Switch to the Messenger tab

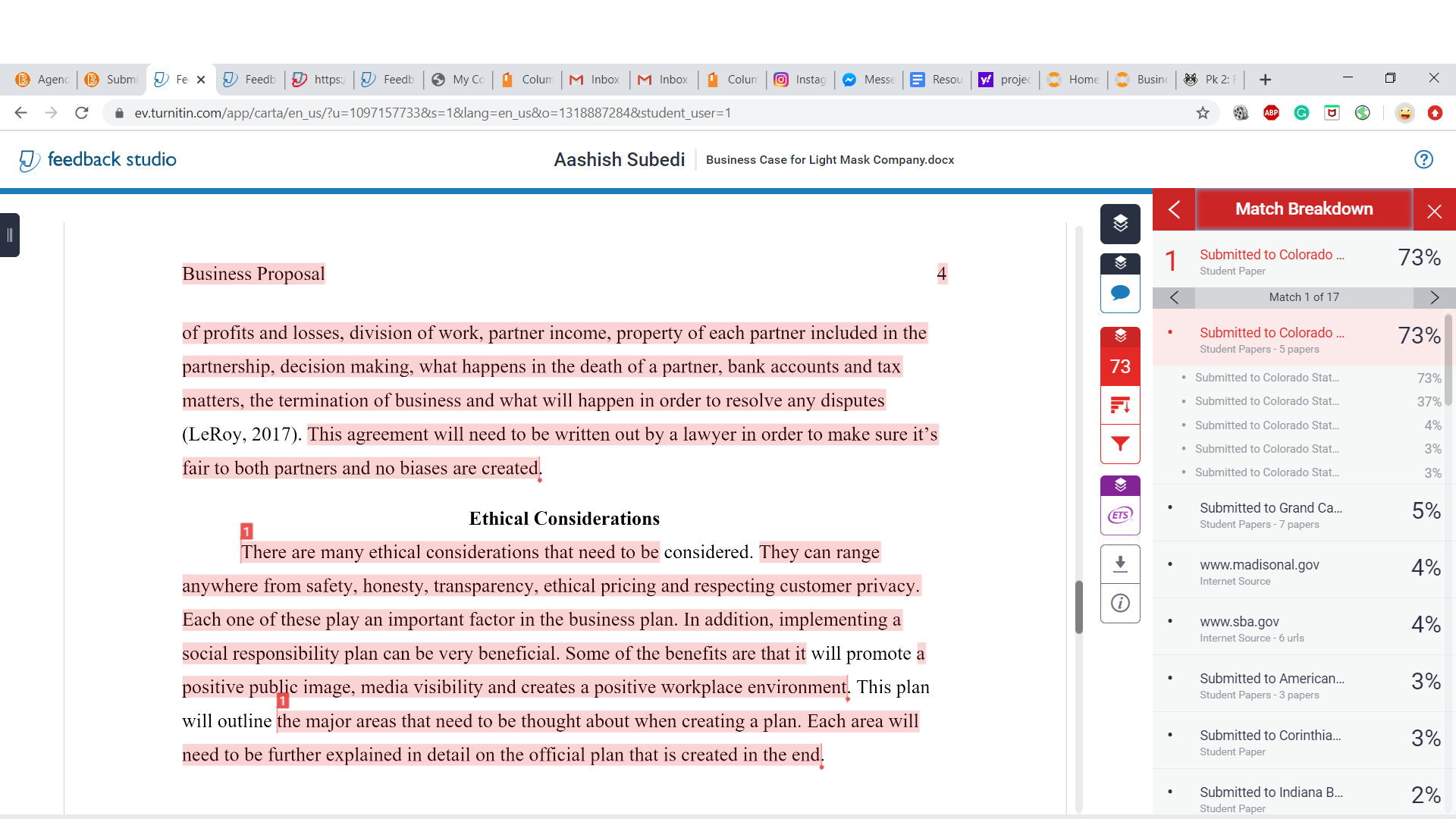tap(869, 80)
